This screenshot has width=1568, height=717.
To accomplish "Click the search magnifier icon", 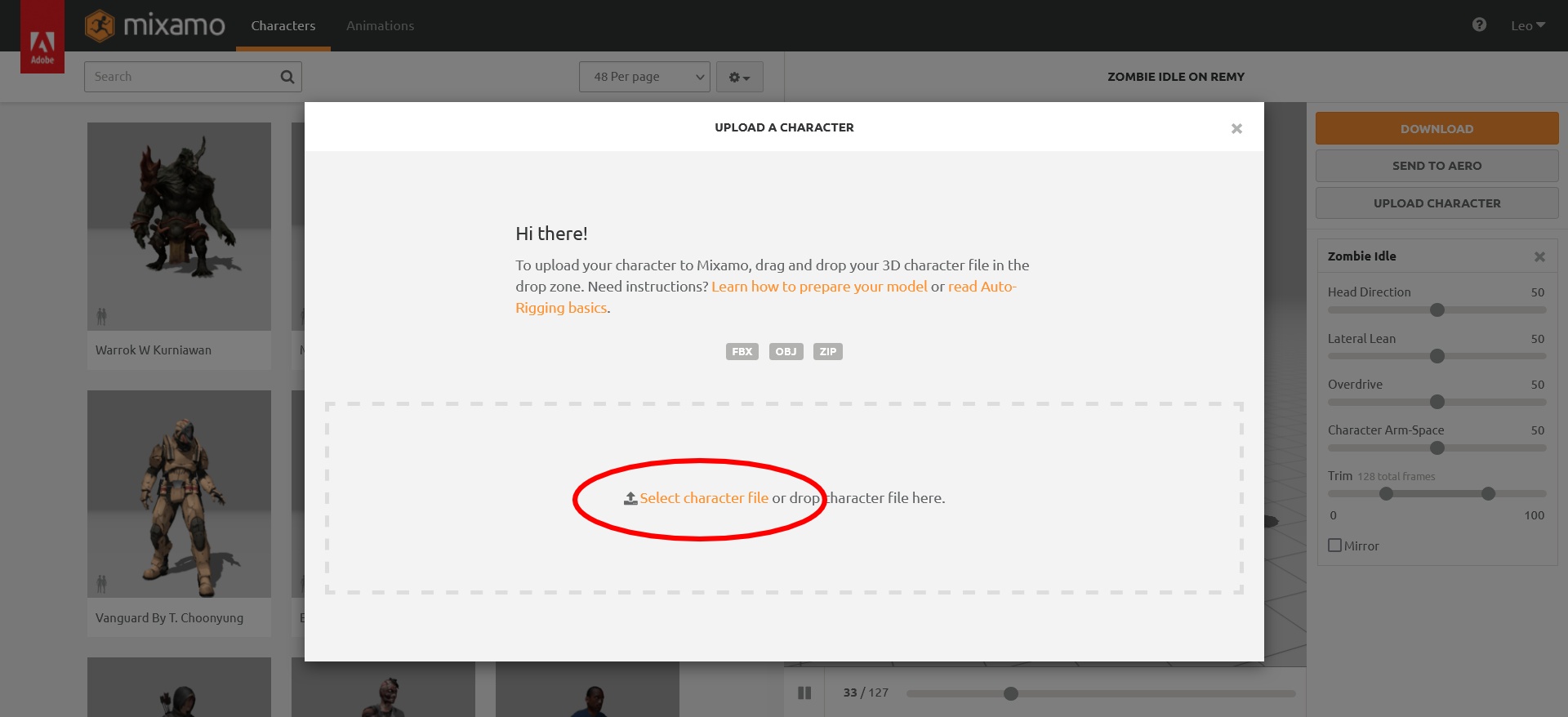I will [287, 77].
